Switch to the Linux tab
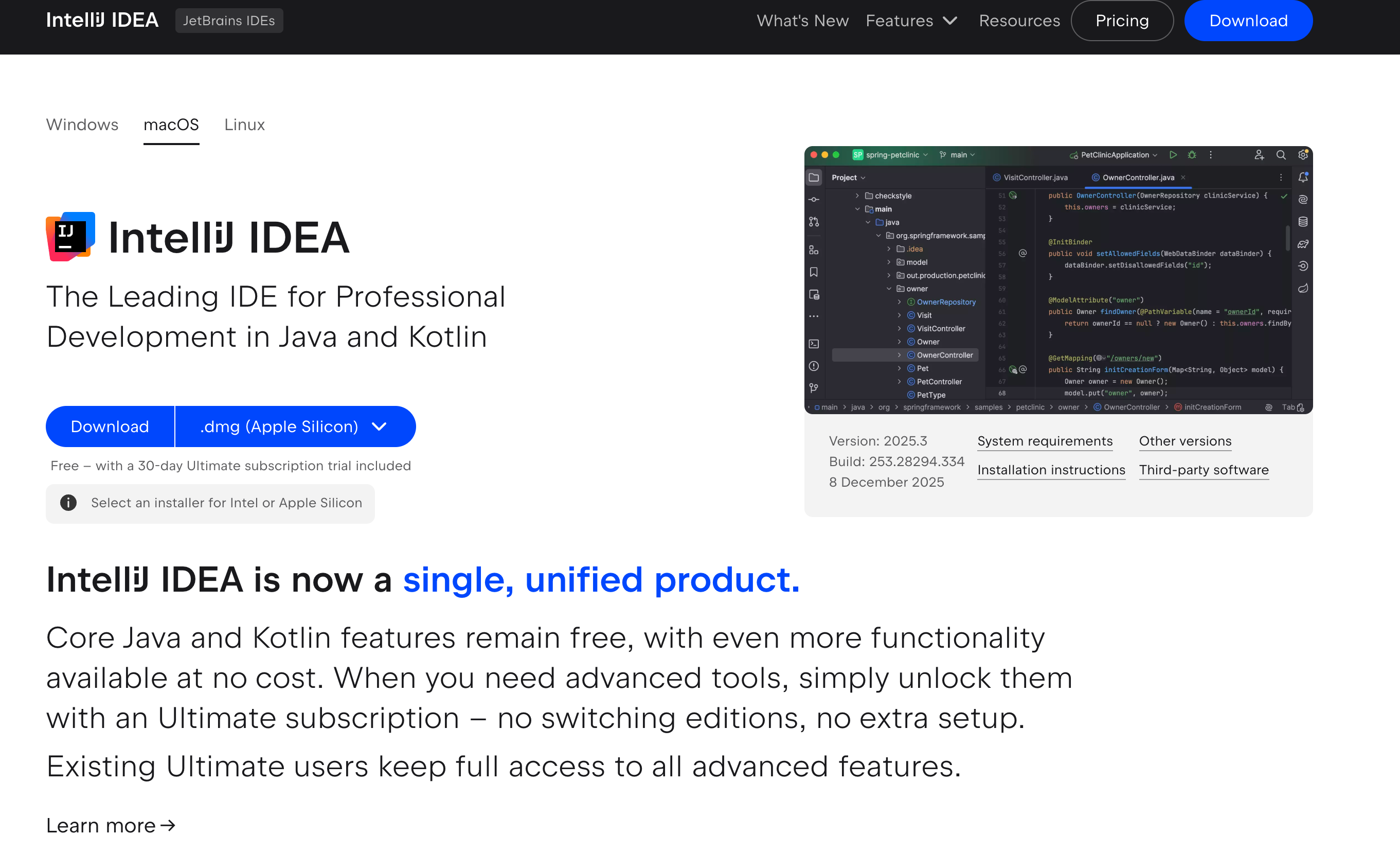The image size is (1400, 853). [x=244, y=125]
